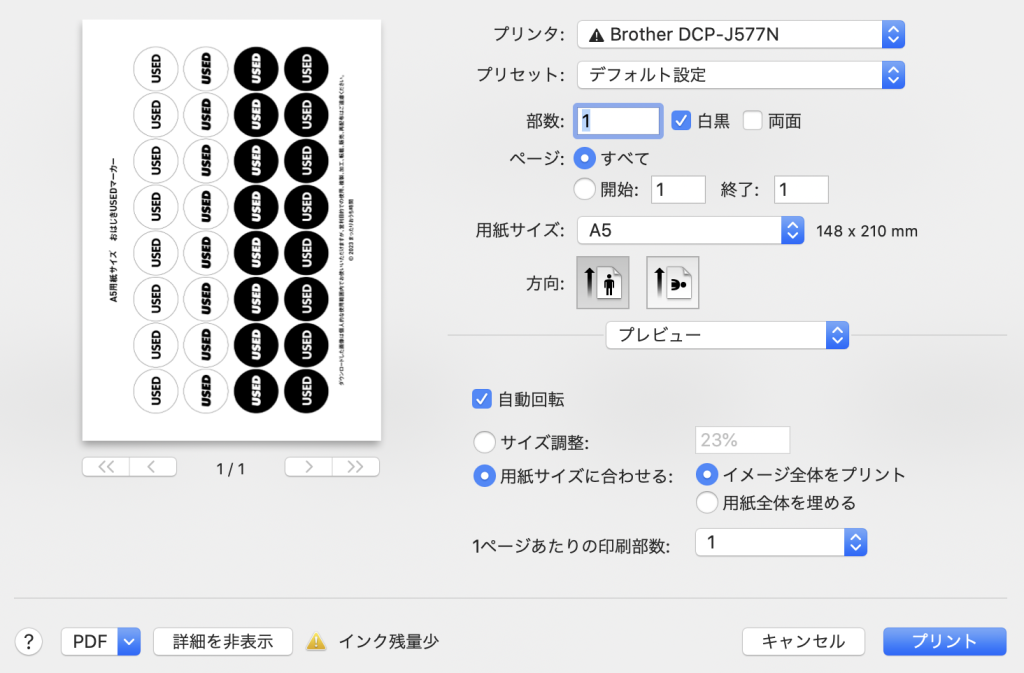Select the すべて pages radio button

pos(584,158)
